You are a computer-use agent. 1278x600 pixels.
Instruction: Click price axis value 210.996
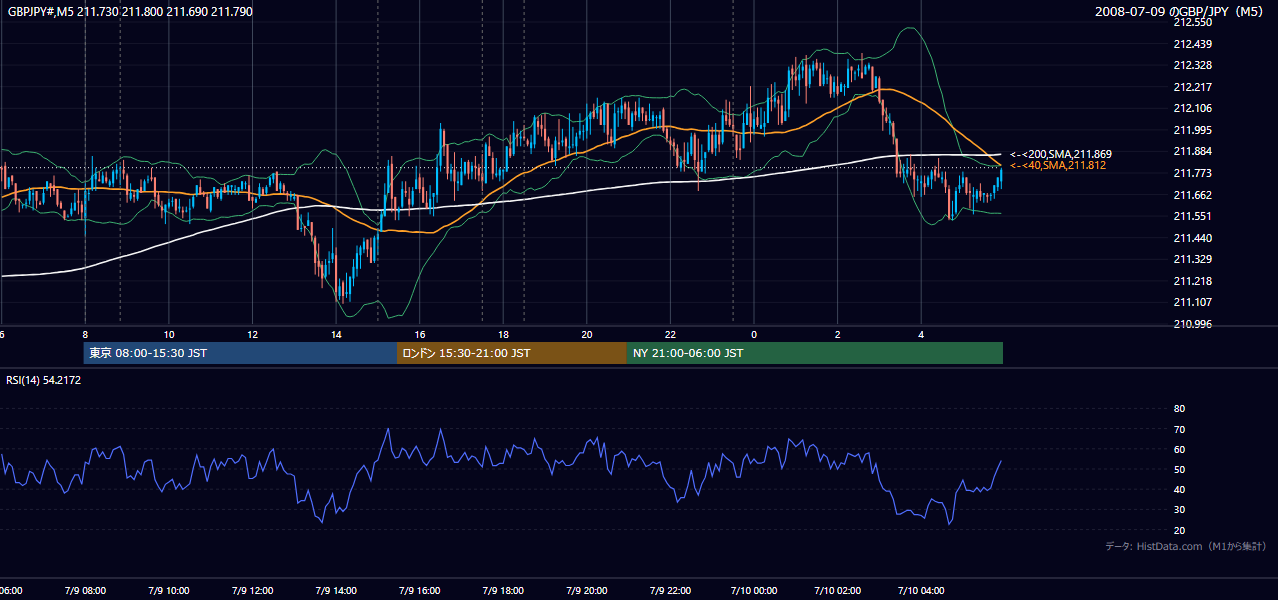1192,324
